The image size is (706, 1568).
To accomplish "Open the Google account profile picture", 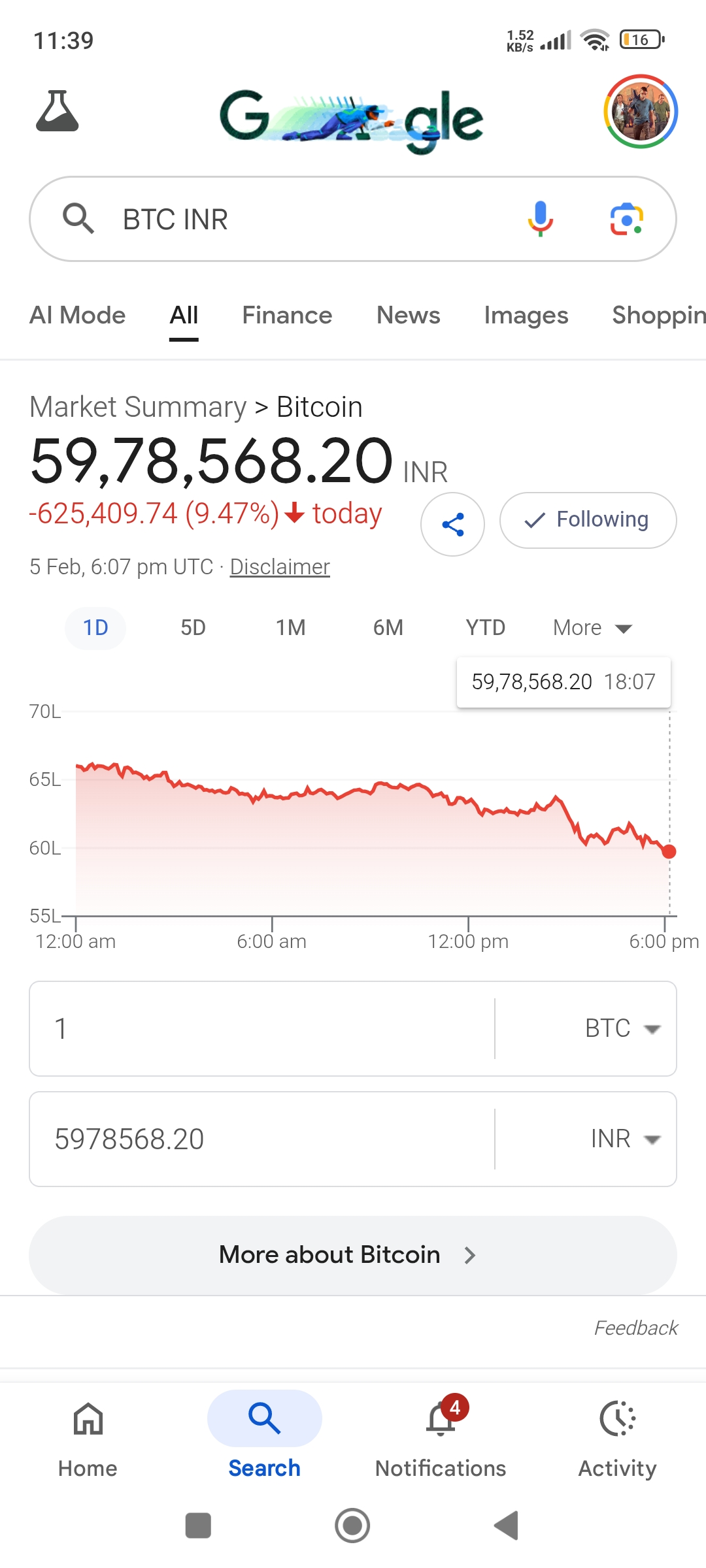I will coord(641,112).
